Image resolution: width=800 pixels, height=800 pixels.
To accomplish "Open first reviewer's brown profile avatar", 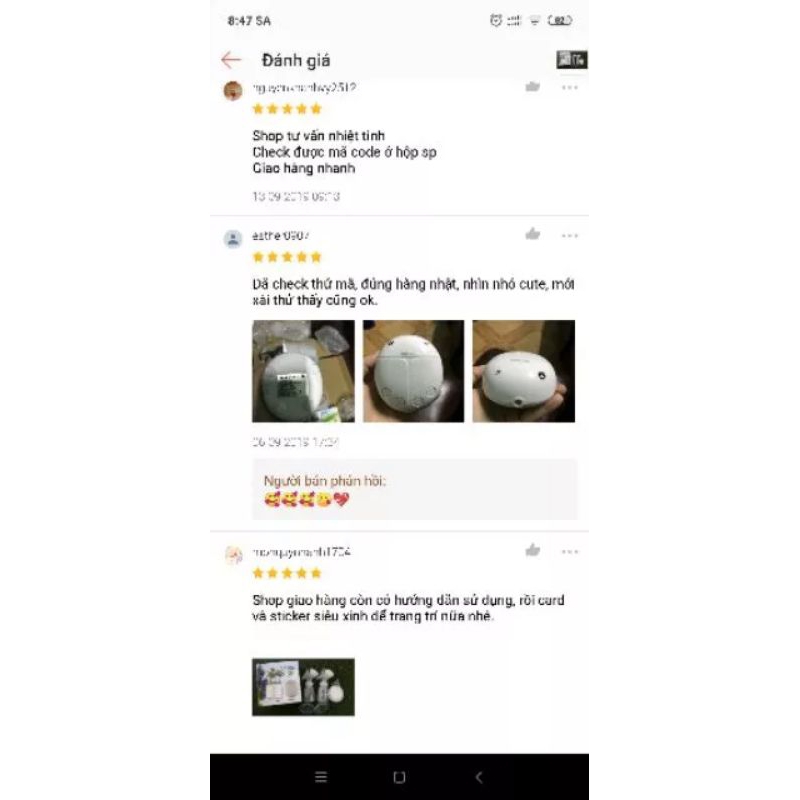I will (233, 91).
